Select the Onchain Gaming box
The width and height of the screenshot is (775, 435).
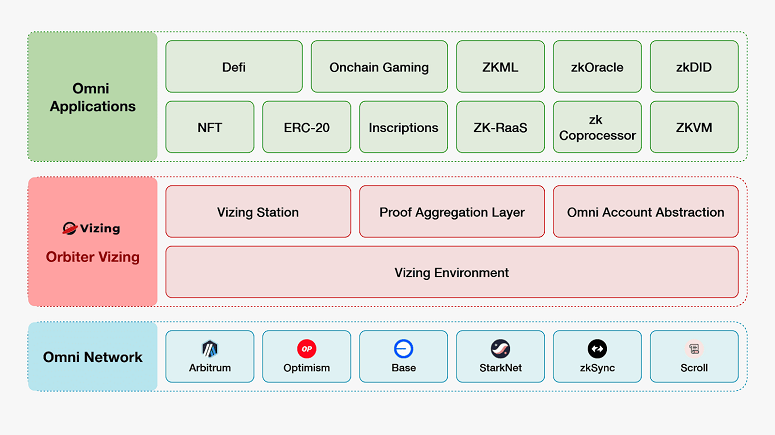pyautogui.click(x=379, y=67)
